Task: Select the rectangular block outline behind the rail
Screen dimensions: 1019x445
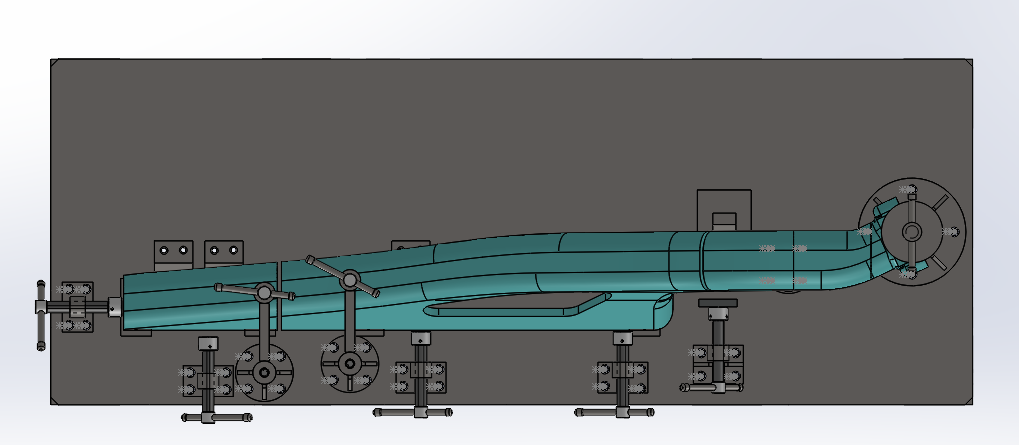Action: click(724, 209)
